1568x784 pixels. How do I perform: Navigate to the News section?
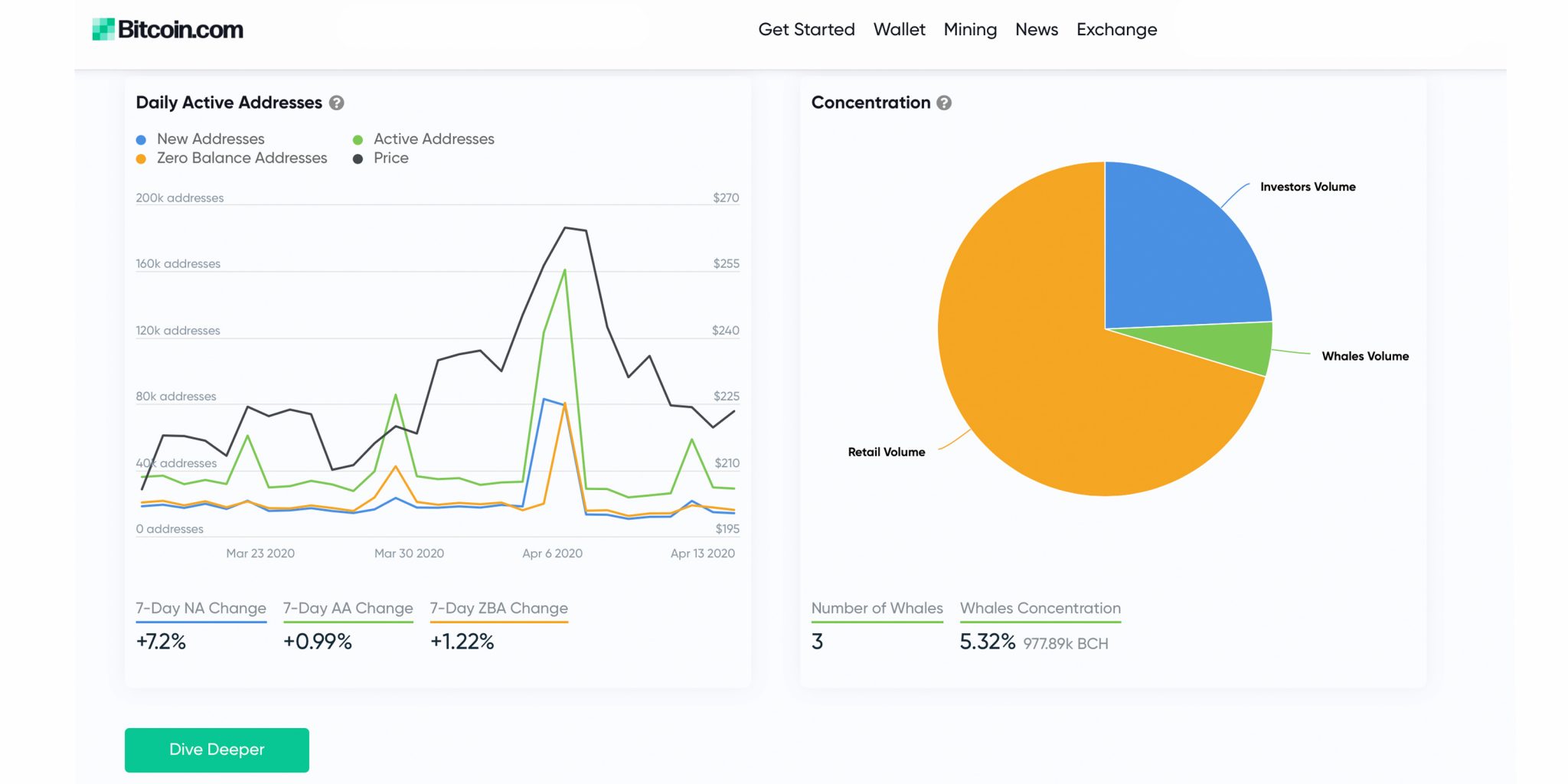pyautogui.click(x=1036, y=30)
